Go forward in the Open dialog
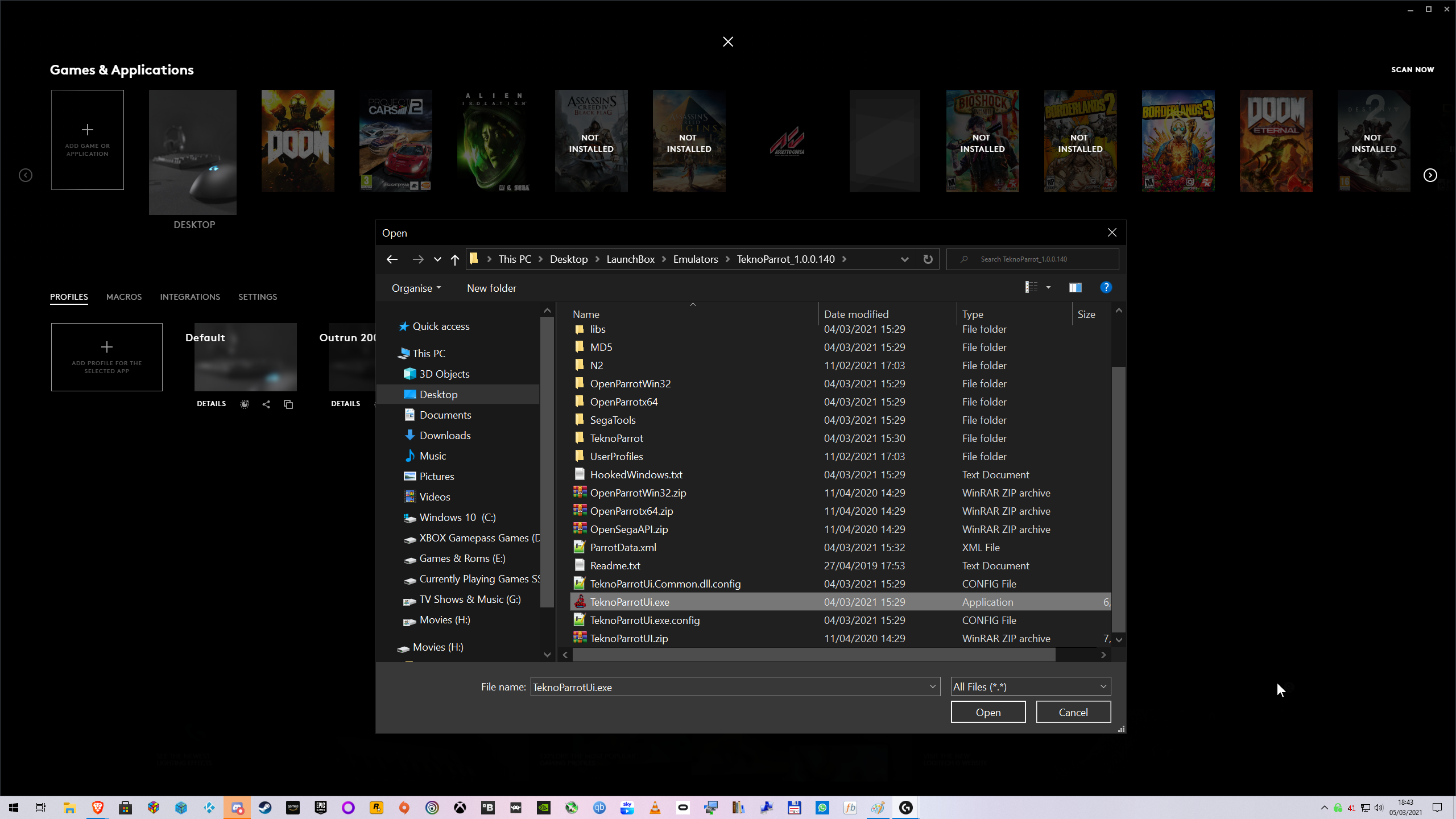 pos(418,259)
